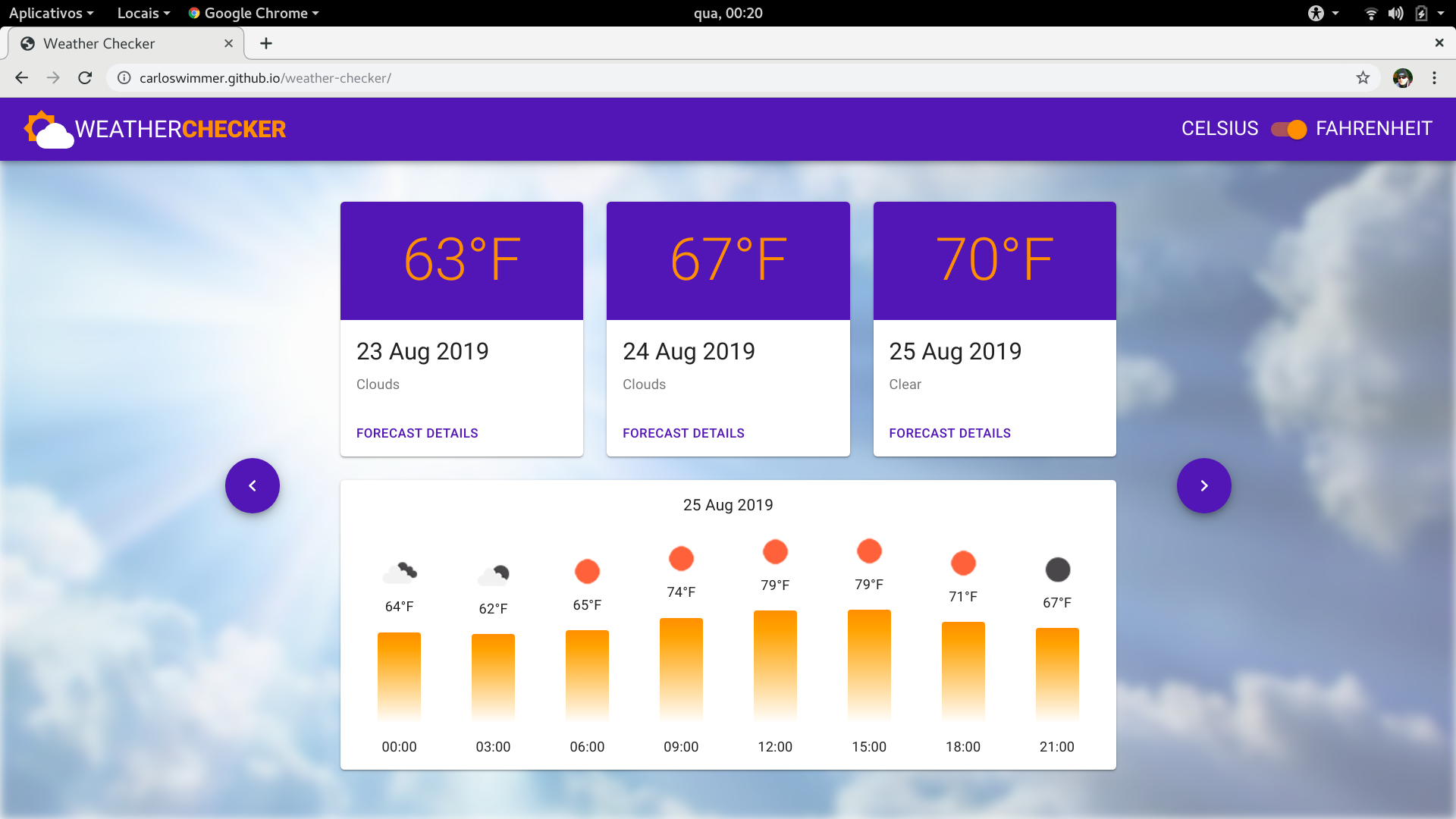1456x819 pixels.
Task: Click the cloudy night icon at 00:00
Action: (x=400, y=573)
